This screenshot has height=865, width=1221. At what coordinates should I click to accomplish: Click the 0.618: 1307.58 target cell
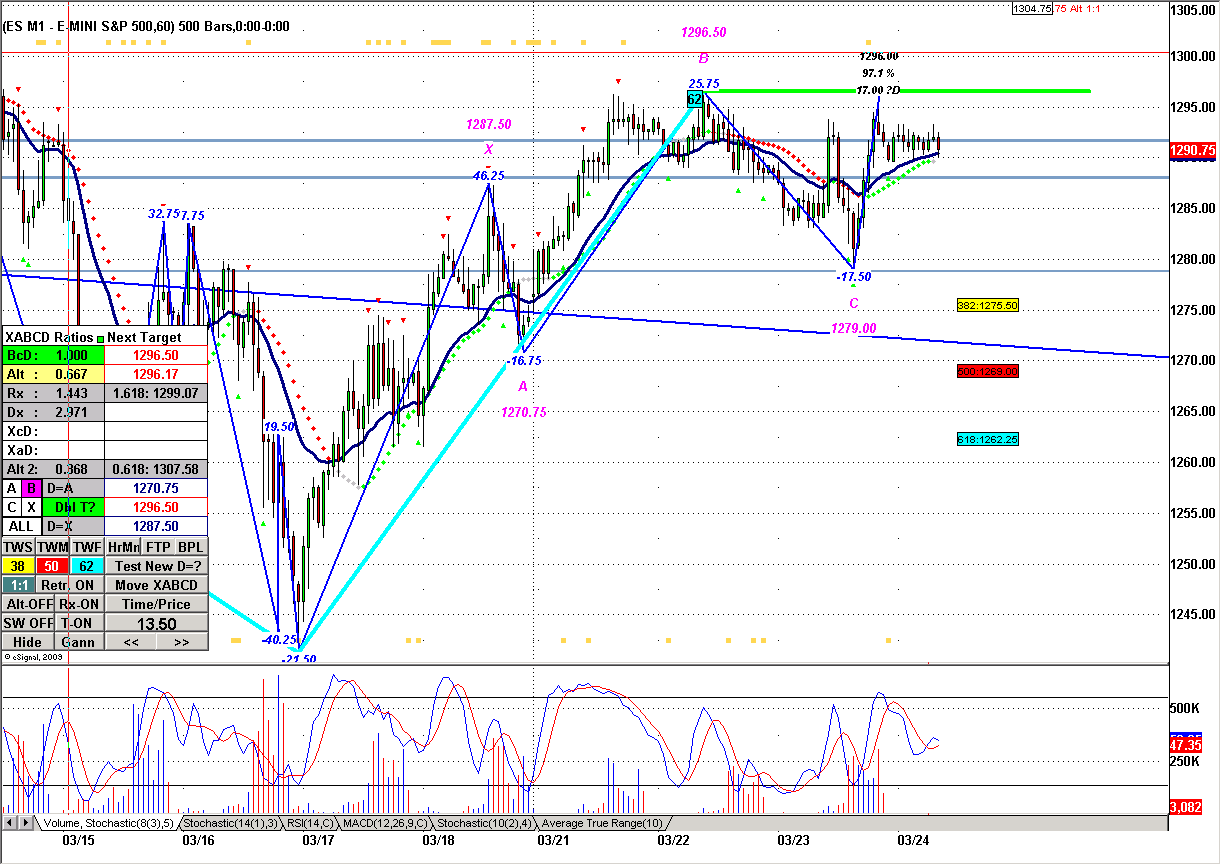pyautogui.click(x=156, y=469)
